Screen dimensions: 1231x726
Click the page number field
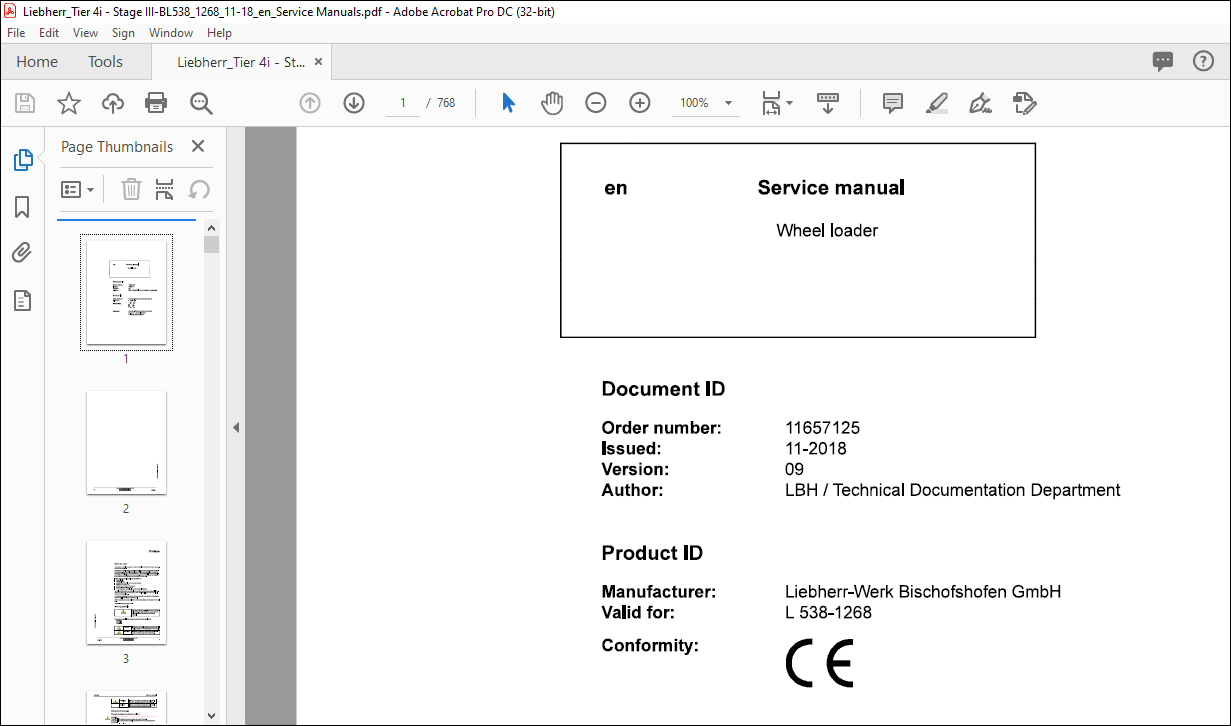click(x=403, y=103)
